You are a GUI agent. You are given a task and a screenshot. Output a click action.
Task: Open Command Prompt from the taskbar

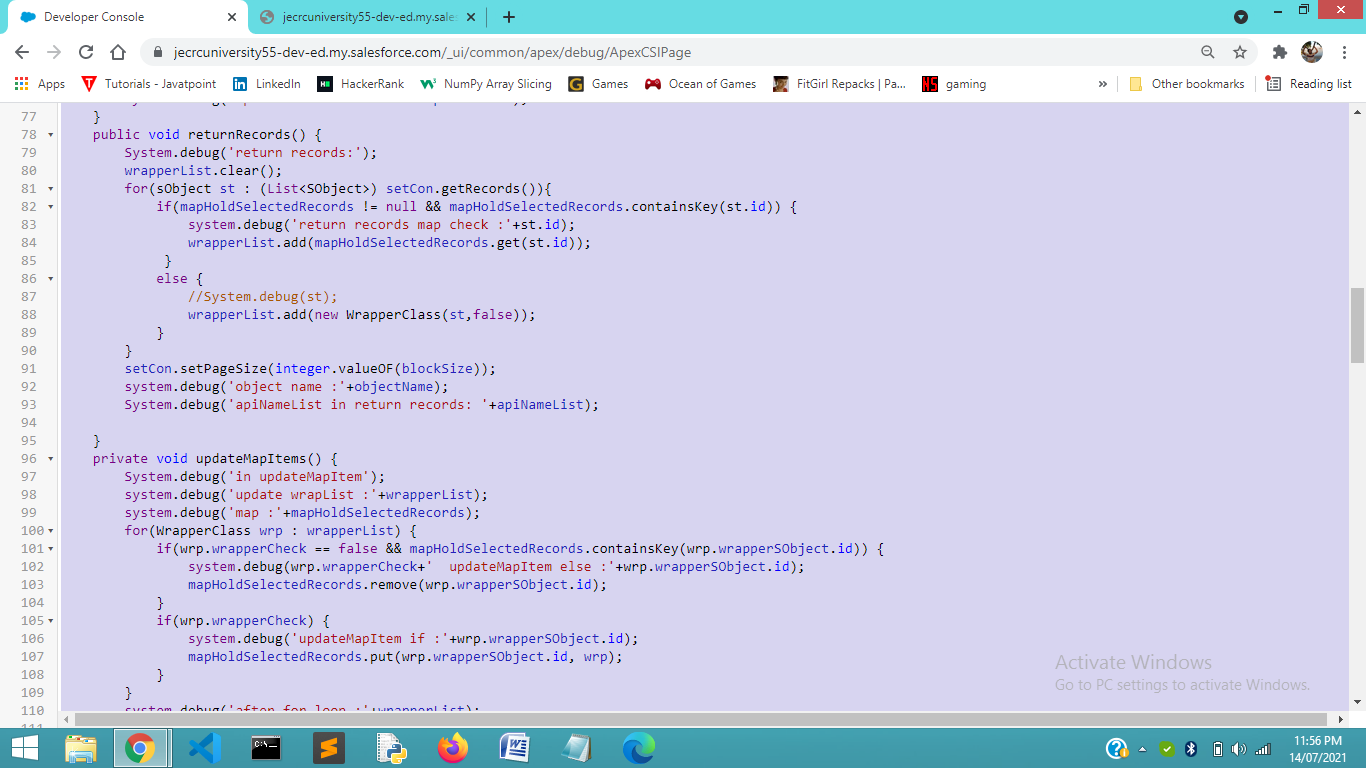coord(265,747)
